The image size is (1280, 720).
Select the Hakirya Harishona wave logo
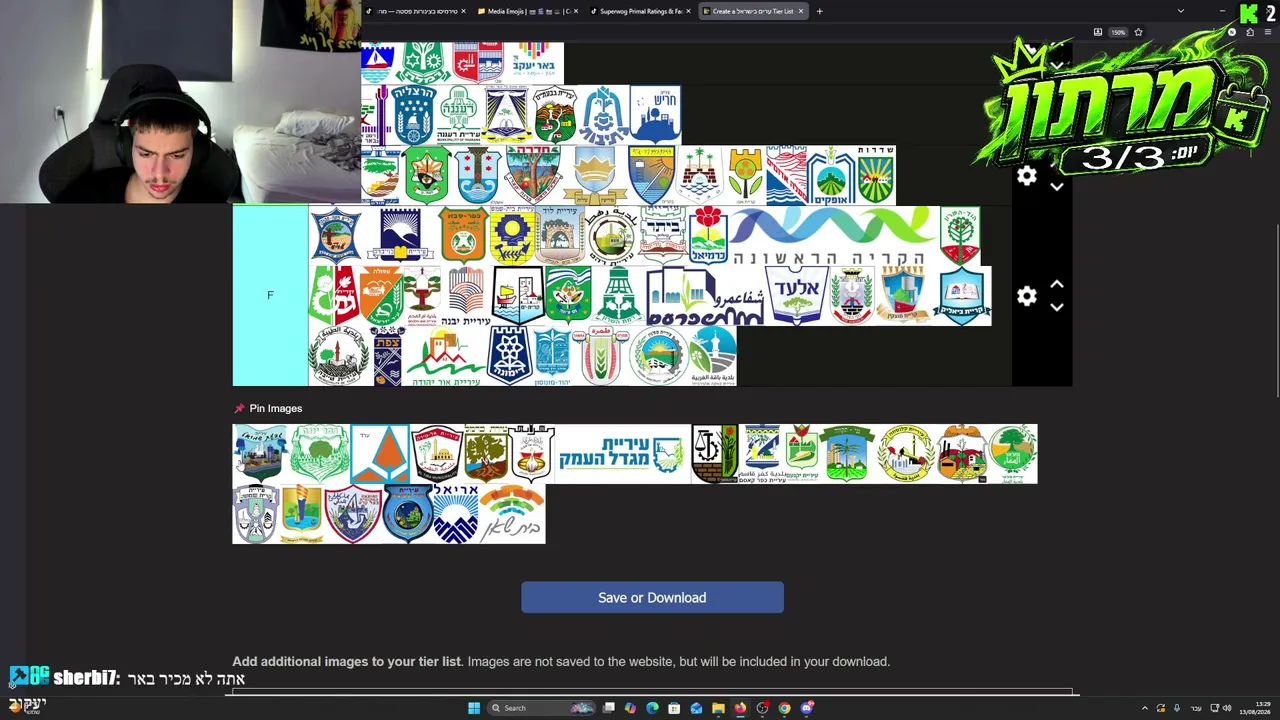(x=833, y=236)
